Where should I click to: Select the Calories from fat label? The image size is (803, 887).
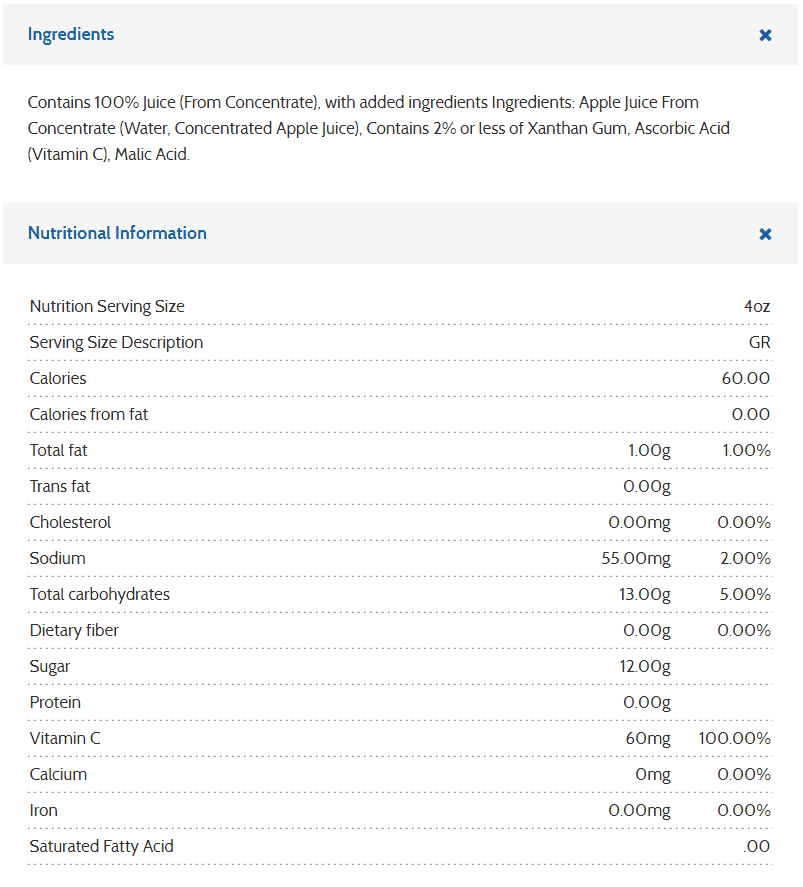[x=89, y=414]
